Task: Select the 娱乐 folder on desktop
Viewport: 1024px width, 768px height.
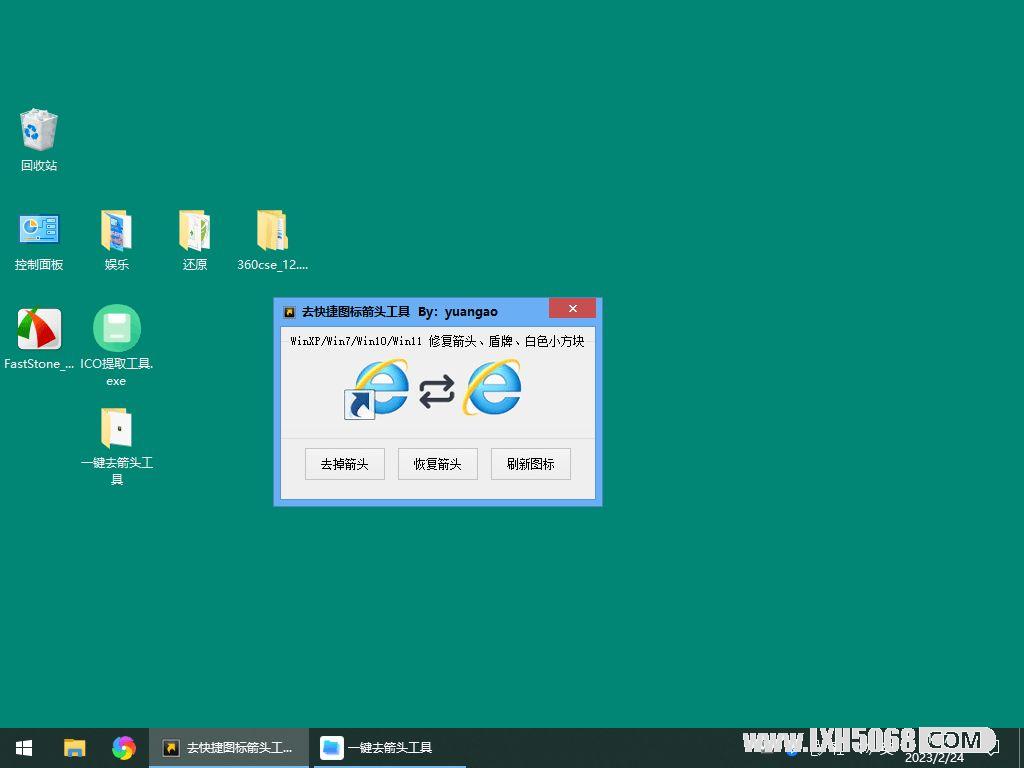Action: click(x=116, y=240)
